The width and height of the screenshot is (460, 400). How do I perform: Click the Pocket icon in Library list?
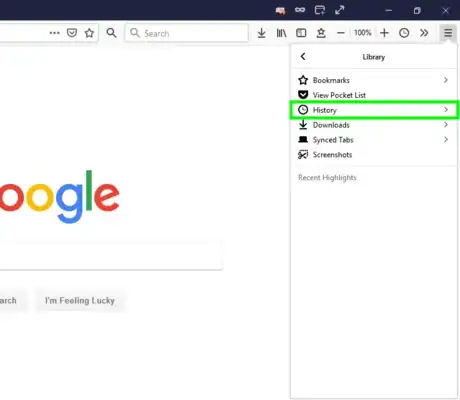coord(303,95)
